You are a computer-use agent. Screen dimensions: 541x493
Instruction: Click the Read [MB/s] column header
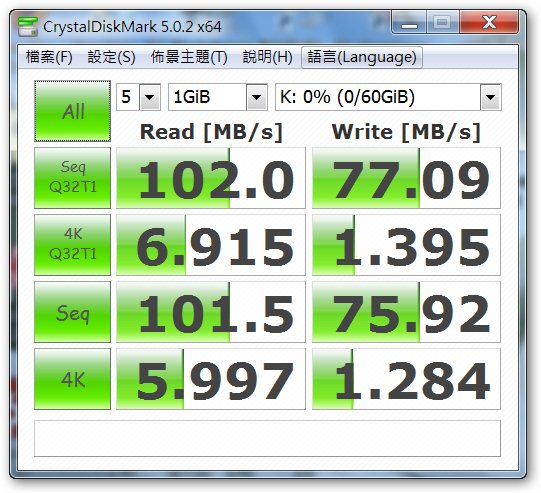tap(211, 132)
